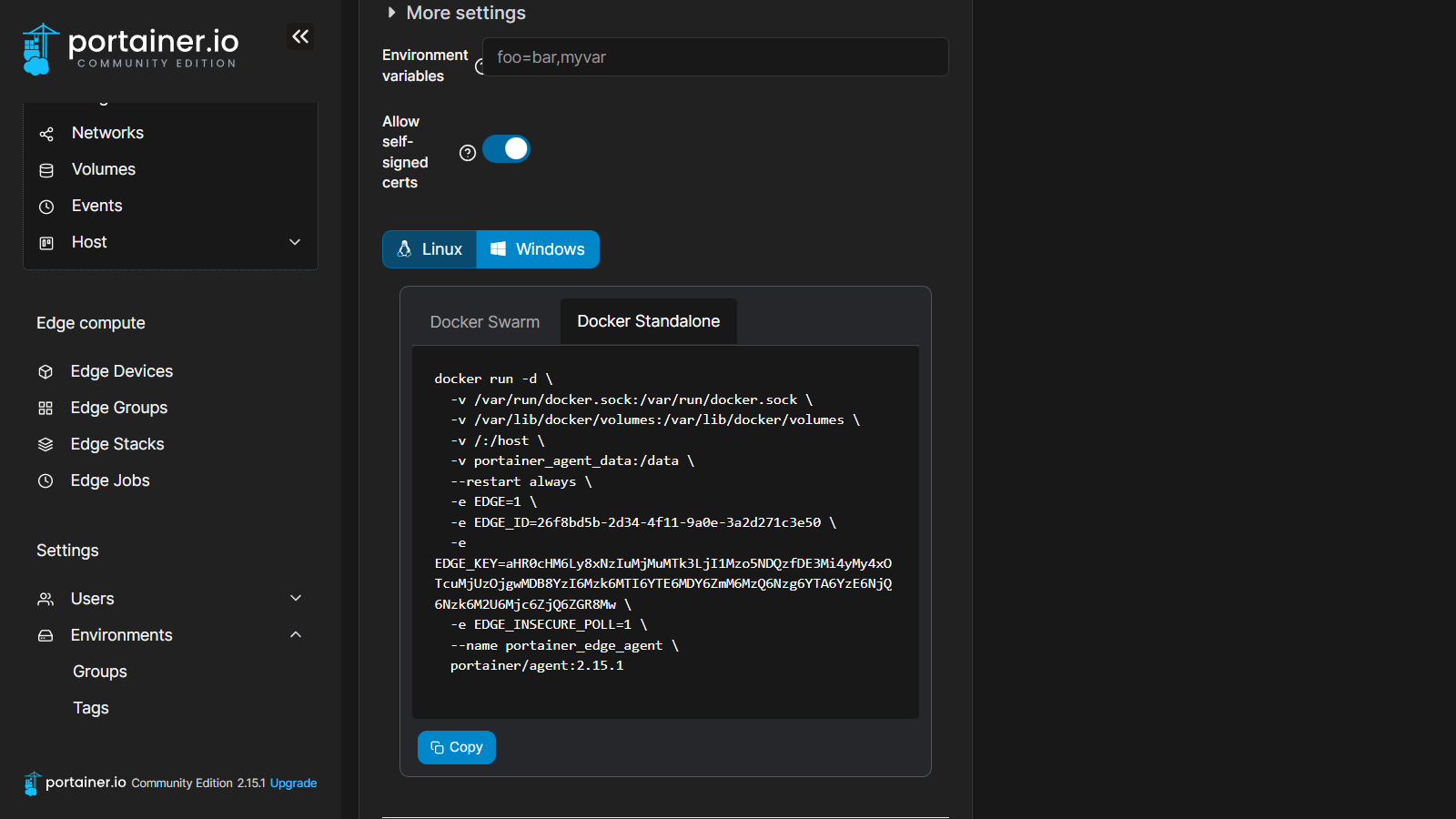Click the Networks share icon
The width and height of the screenshot is (1456, 819).
tap(46, 134)
